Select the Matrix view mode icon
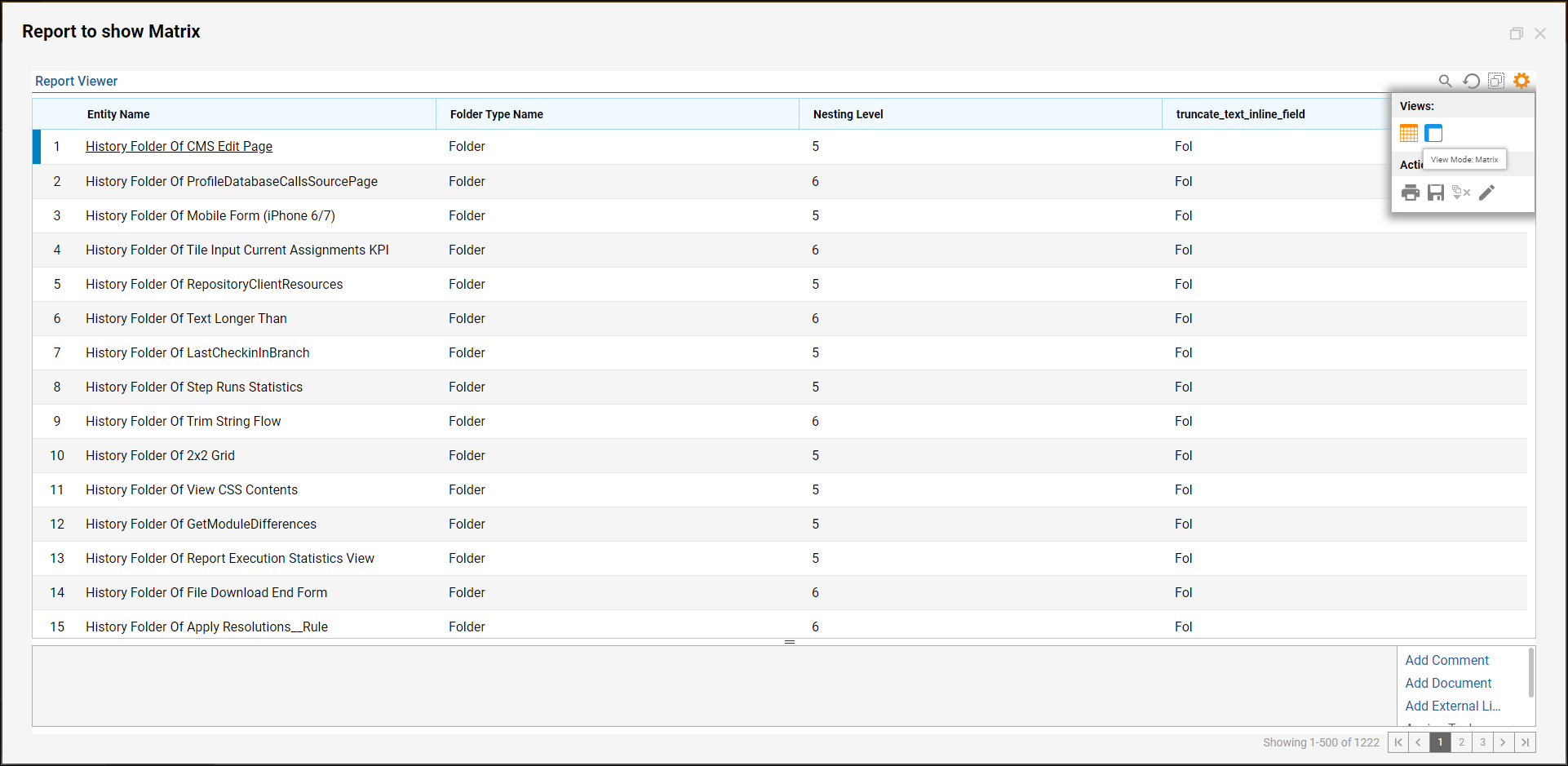This screenshot has width=1568, height=766. click(1433, 133)
